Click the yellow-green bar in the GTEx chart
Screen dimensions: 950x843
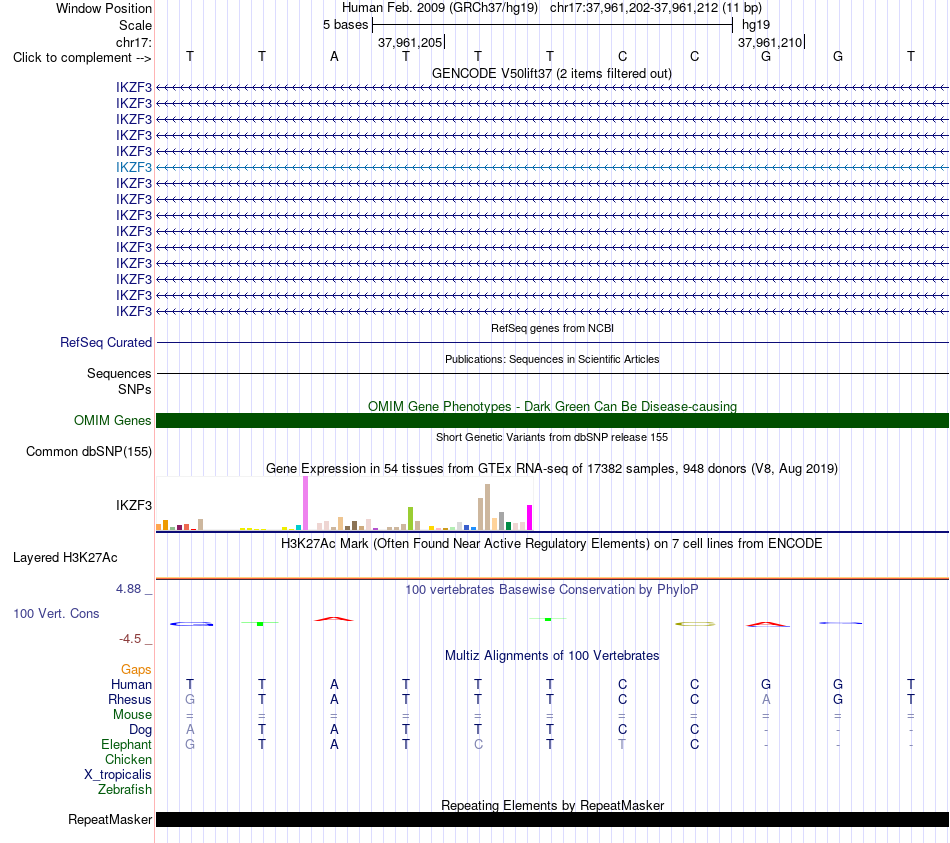click(x=410, y=519)
